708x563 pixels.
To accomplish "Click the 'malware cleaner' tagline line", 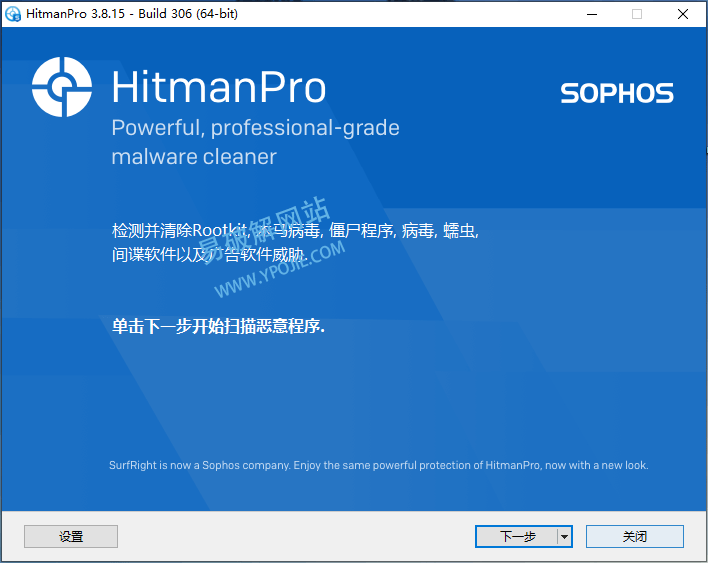I will click(x=194, y=157).
